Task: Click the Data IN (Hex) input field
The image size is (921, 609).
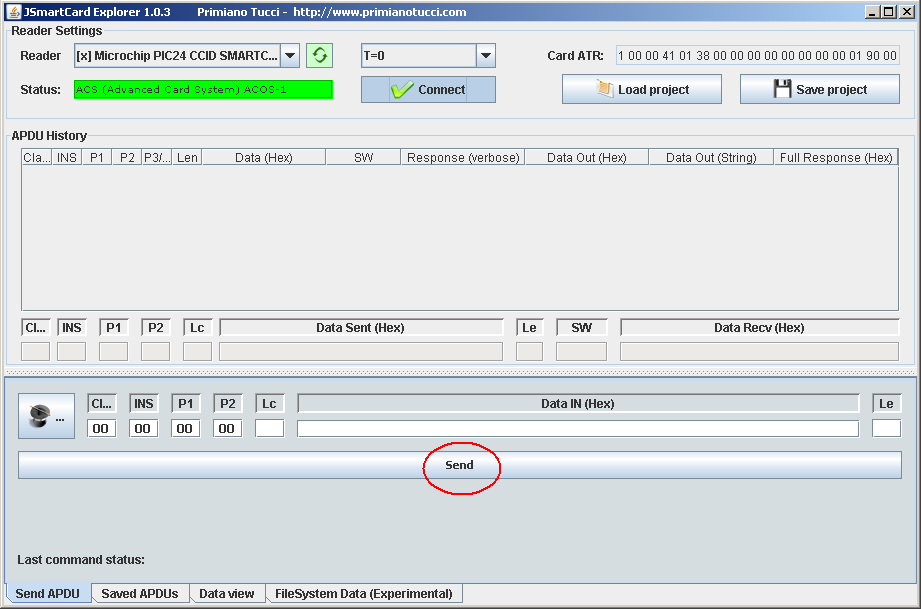Action: click(577, 428)
